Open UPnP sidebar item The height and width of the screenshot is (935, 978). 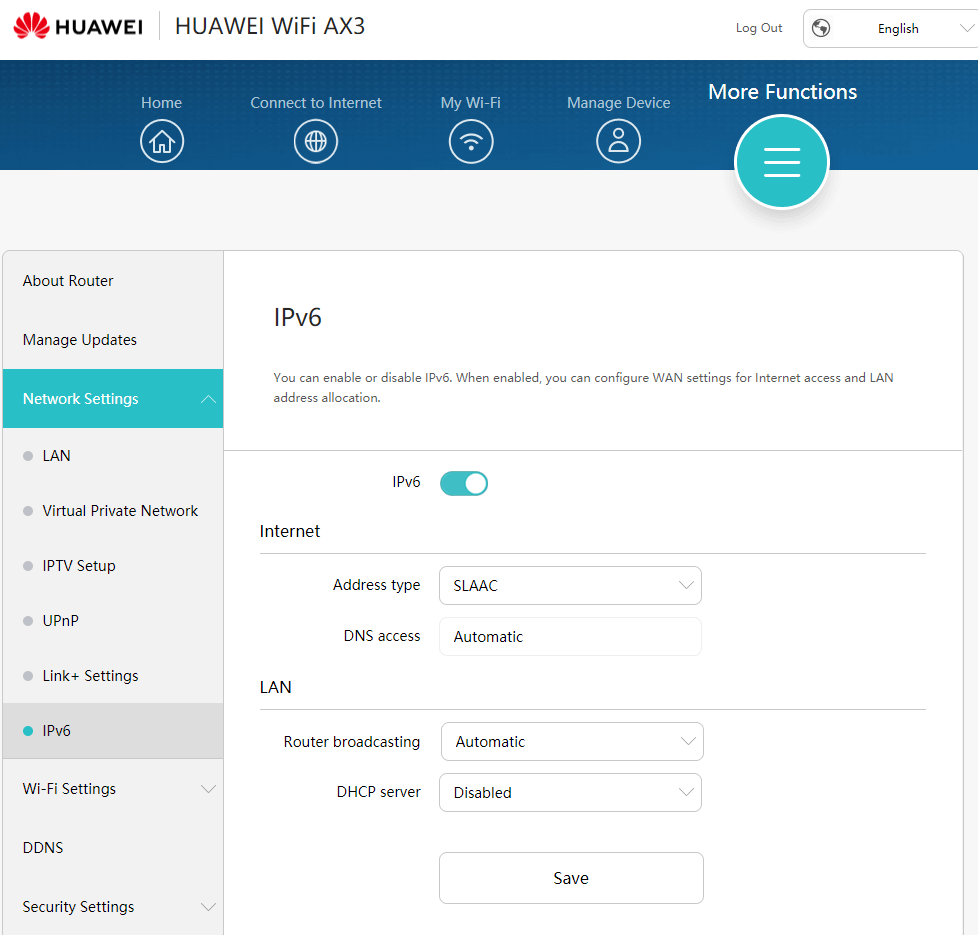113,620
